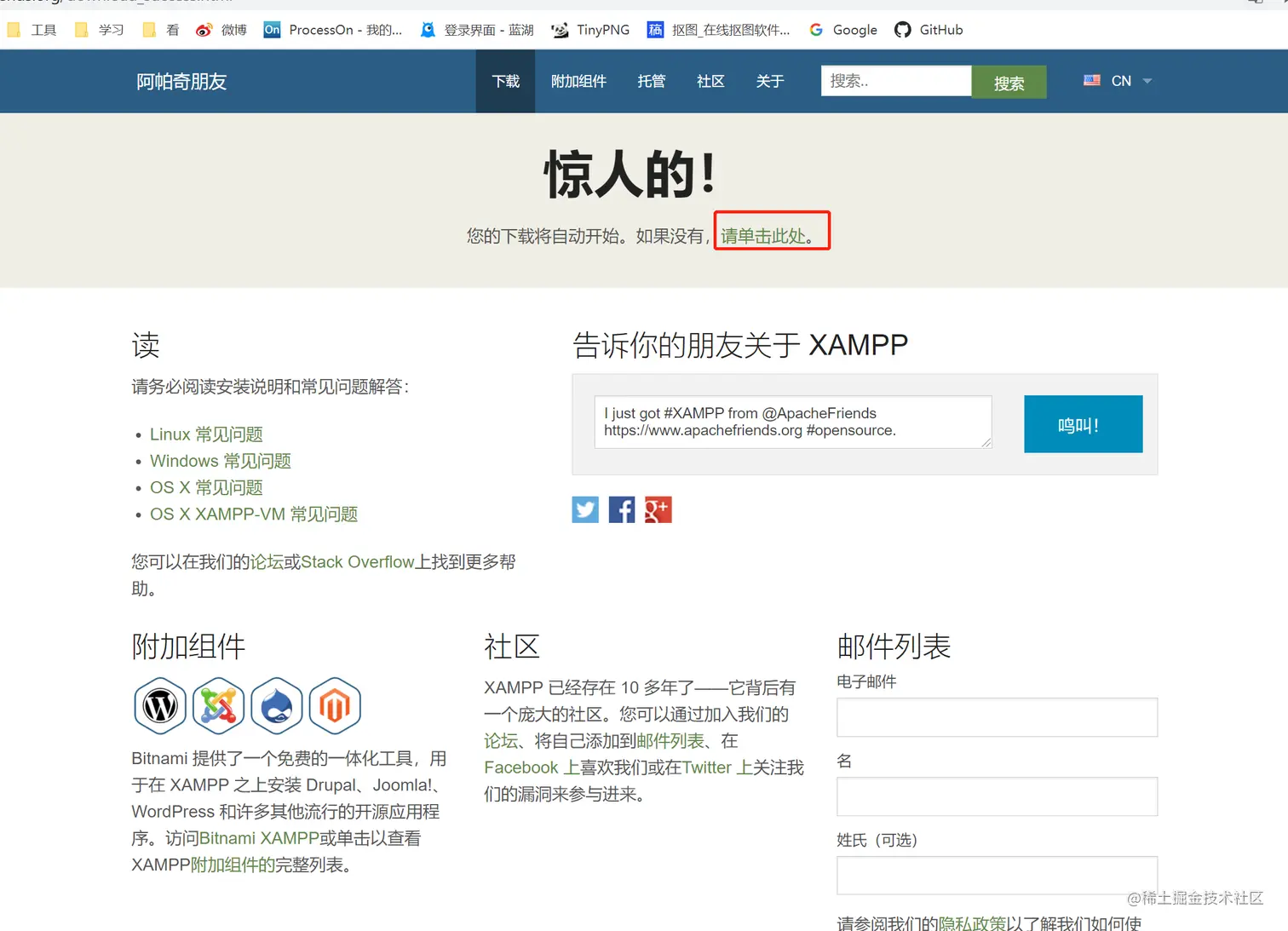Open the GitHub bookmark
Viewport: 1288px width, 931px height.
click(x=929, y=30)
